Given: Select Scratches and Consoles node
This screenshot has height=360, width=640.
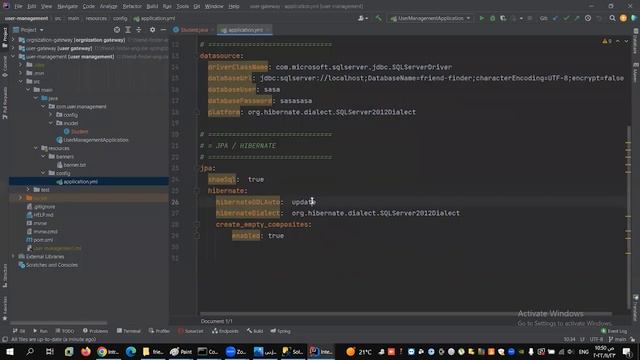Looking at the screenshot, I should pyautogui.click(x=48, y=265).
